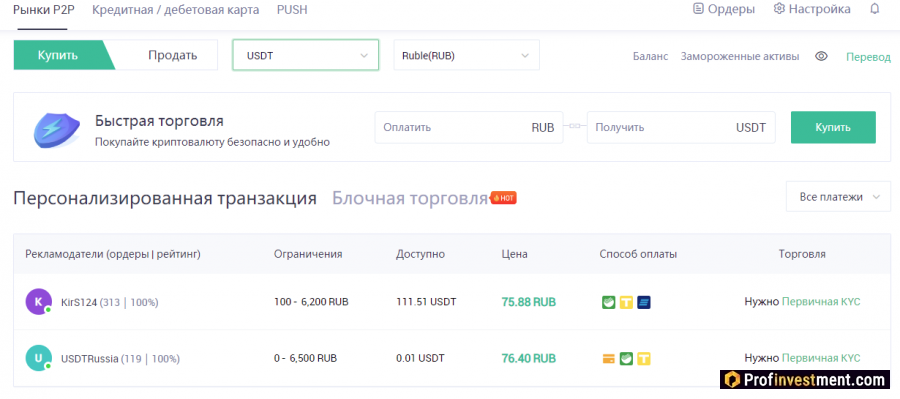
Task: Click Первичная KYC link in KirS124 row
Action: point(821,302)
